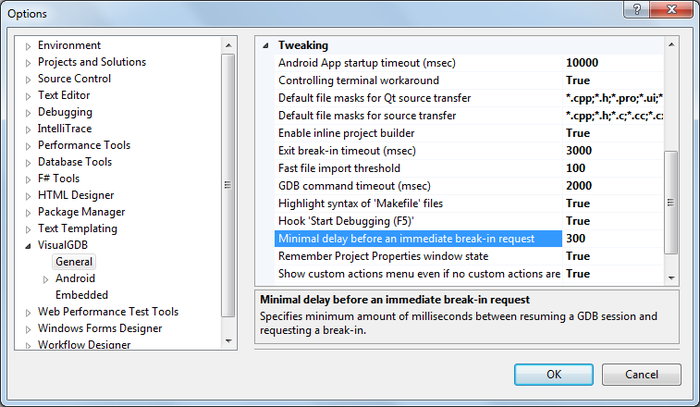Screen dimensions: 700x407
Task: Select Embedded under VisualGDB
Action: 82,295
